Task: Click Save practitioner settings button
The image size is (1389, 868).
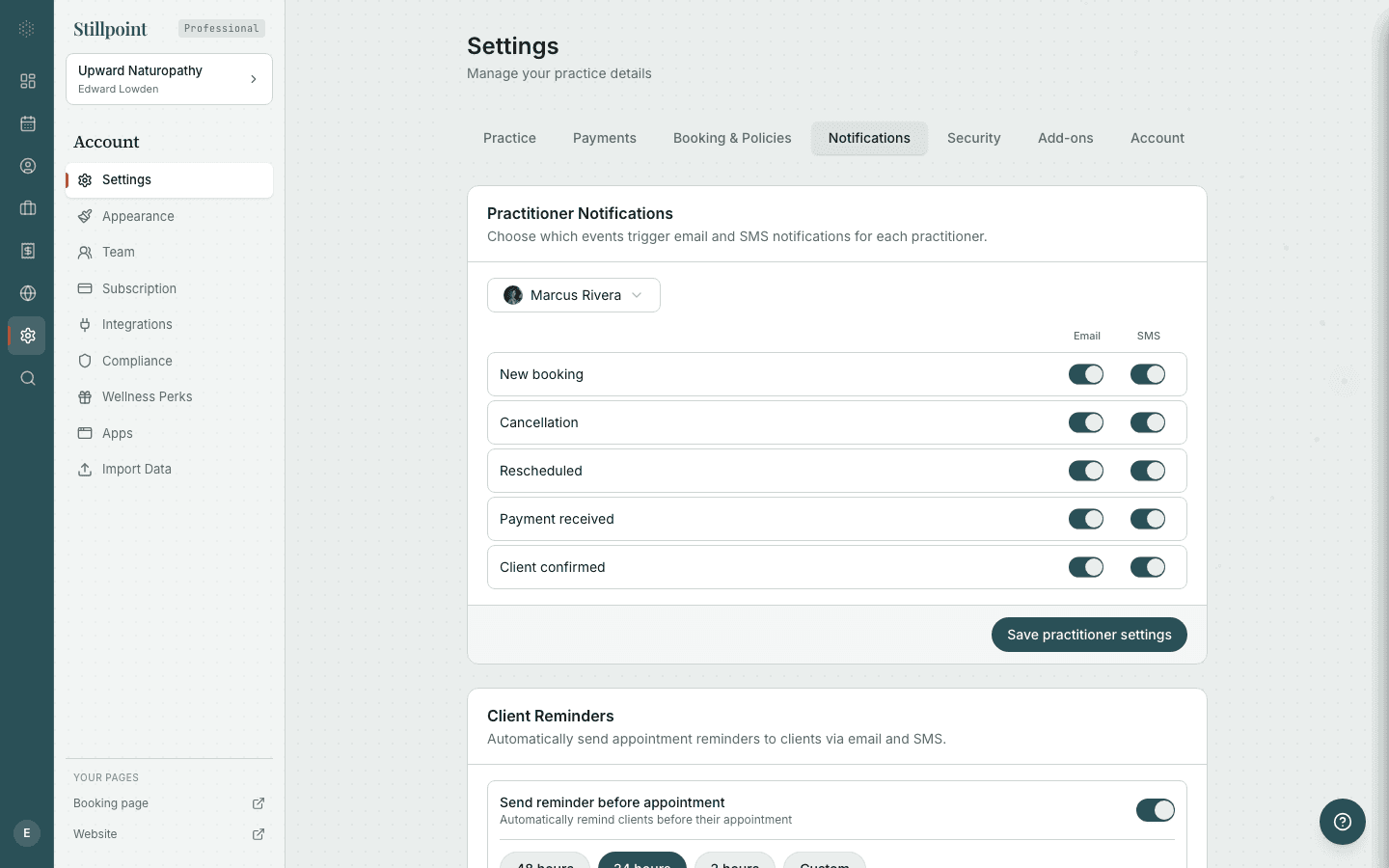Action: 1089,635
